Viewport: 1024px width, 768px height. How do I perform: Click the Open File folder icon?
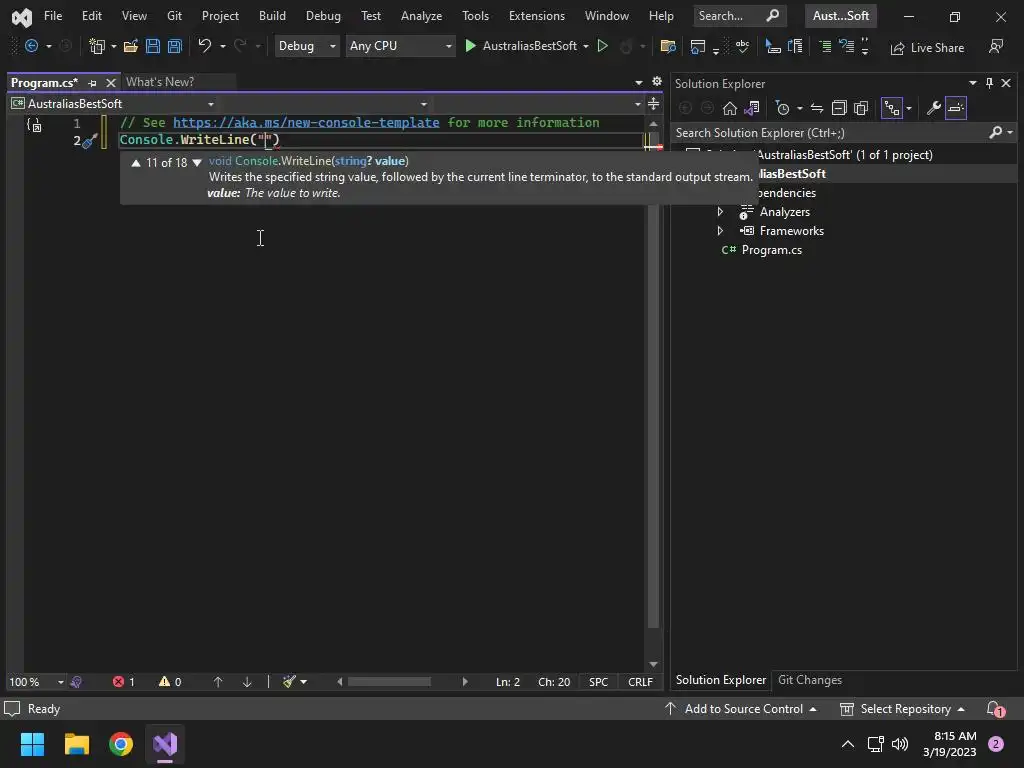click(x=131, y=46)
